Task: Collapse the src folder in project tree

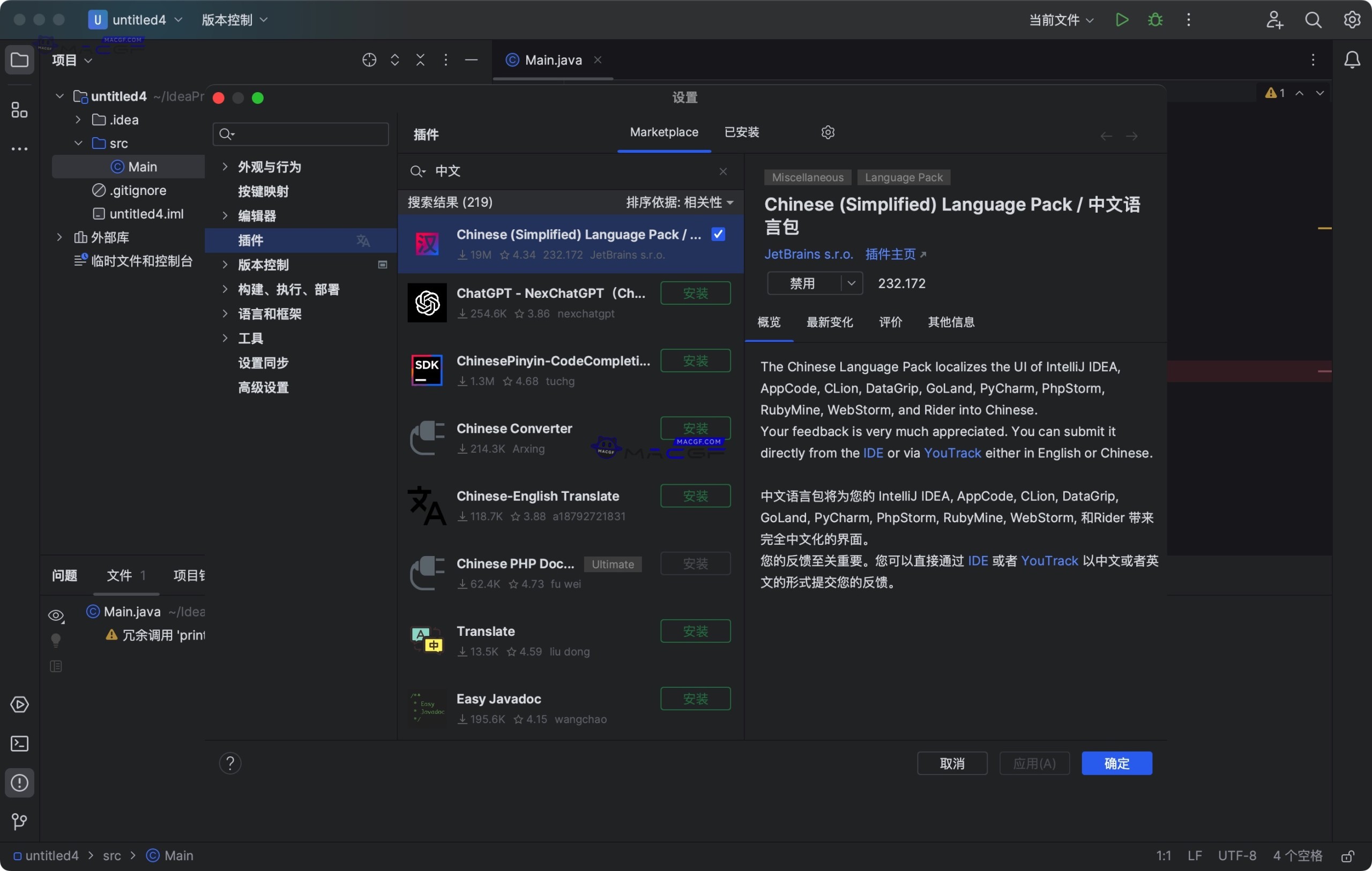Action: 78,143
